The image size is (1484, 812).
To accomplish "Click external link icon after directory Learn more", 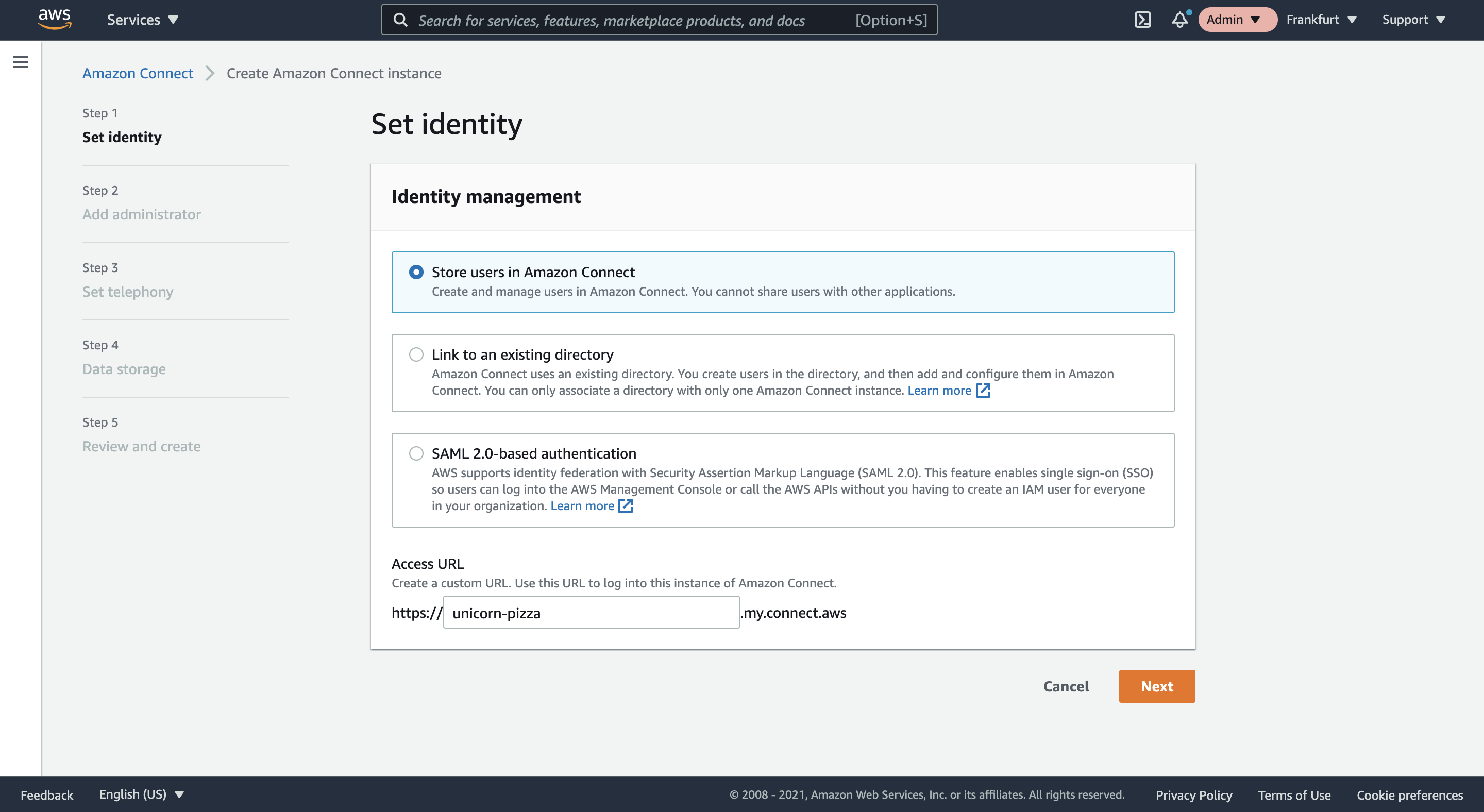I will 983,391.
